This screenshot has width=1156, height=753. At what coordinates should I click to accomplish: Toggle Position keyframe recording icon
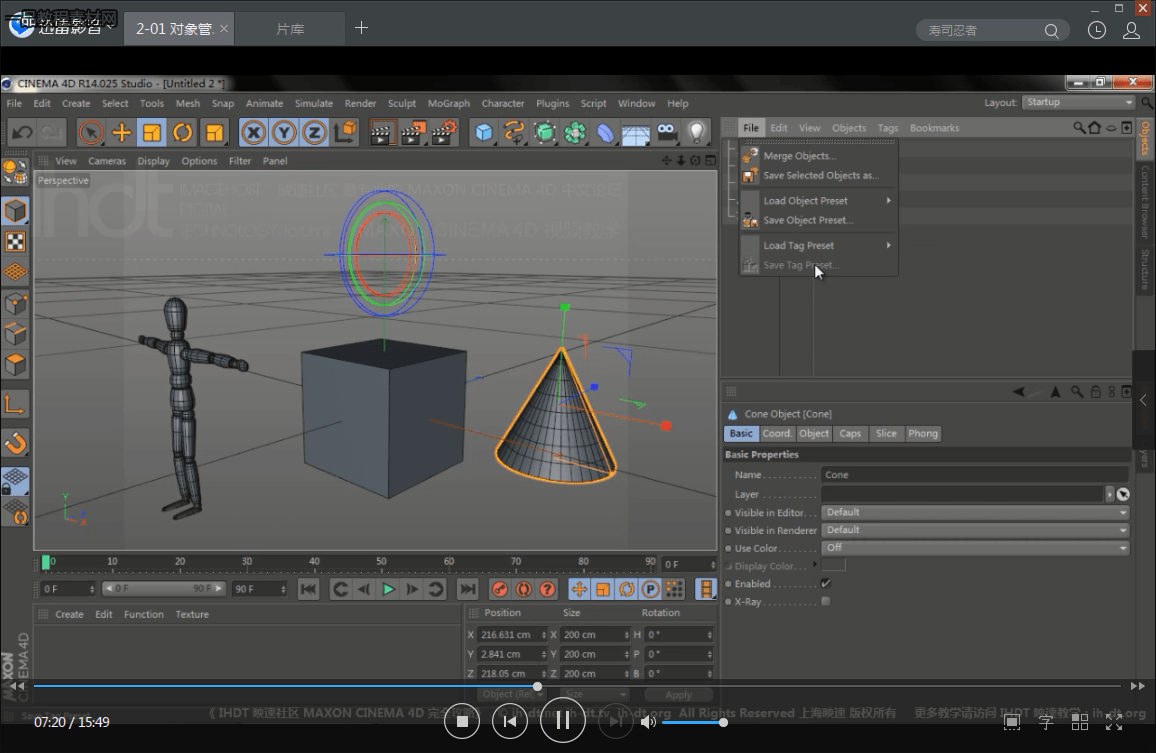click(x=579, y=589)
